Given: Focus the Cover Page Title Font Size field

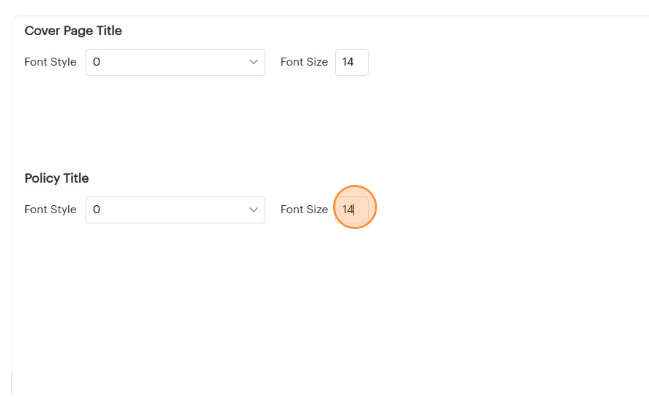Looking at the screenshot, I should coord(352,62).
